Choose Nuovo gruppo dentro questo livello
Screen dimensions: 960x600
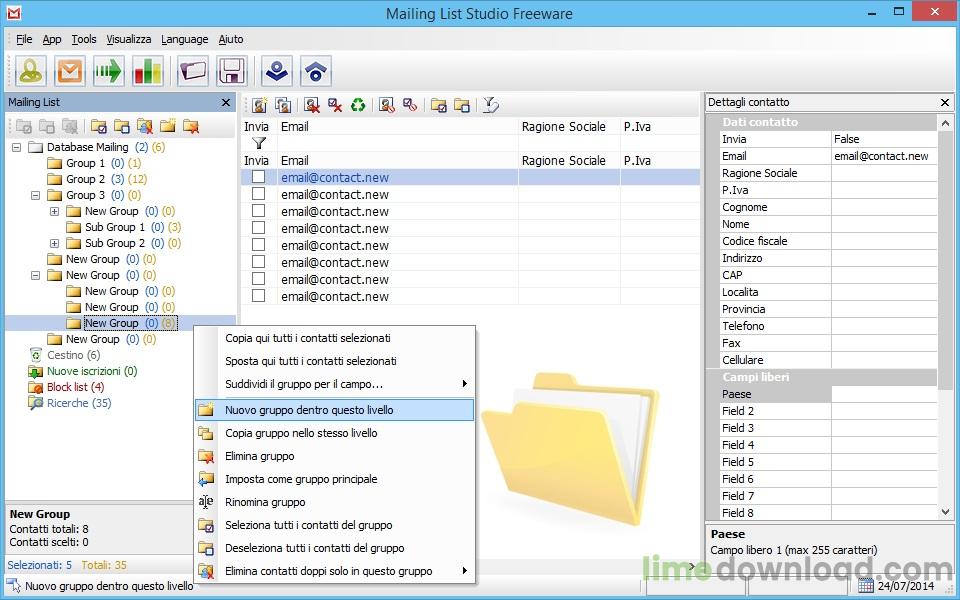click(x=335, y=410)
